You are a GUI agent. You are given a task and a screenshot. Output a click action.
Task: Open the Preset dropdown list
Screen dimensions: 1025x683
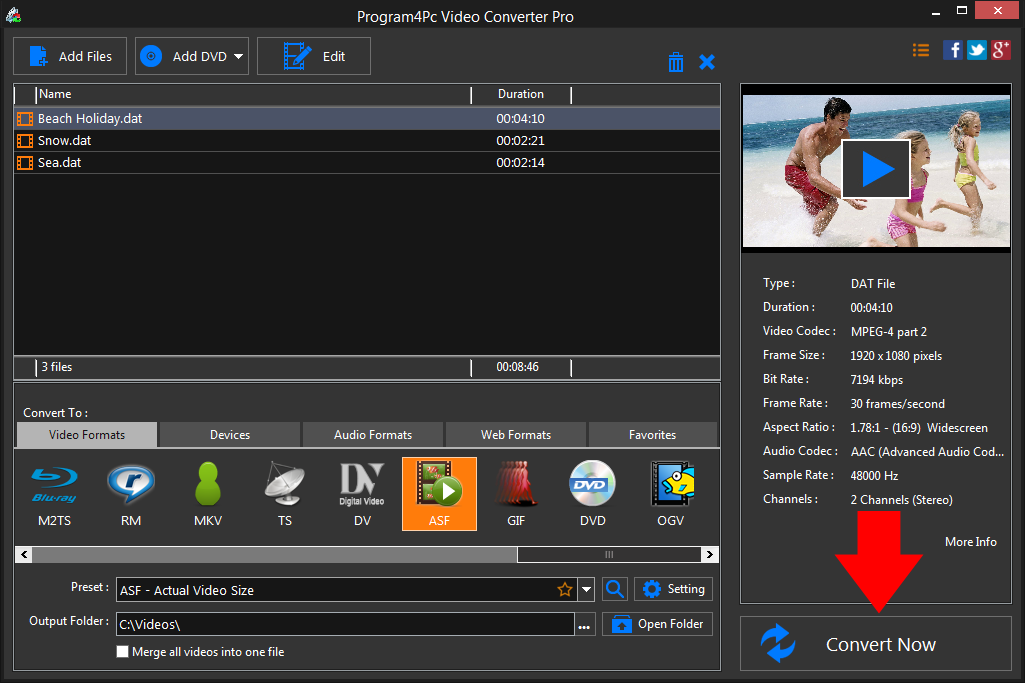[587, 590]
